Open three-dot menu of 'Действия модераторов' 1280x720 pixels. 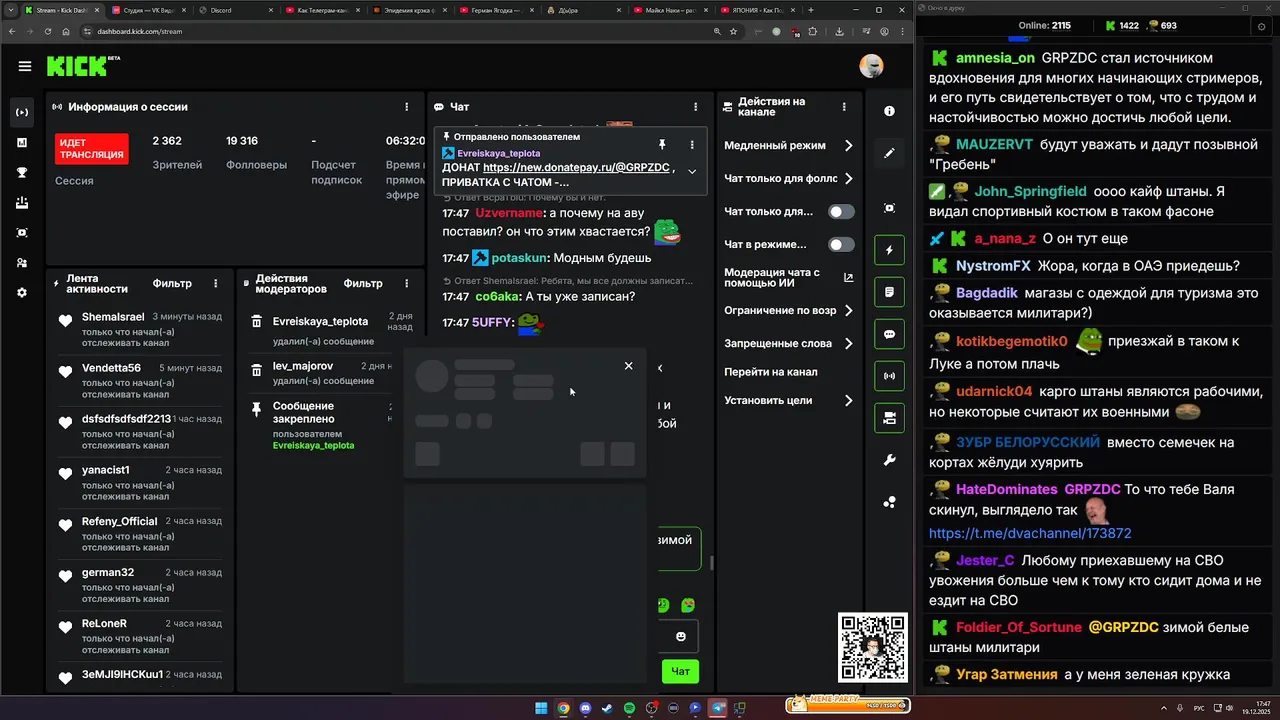406,284
